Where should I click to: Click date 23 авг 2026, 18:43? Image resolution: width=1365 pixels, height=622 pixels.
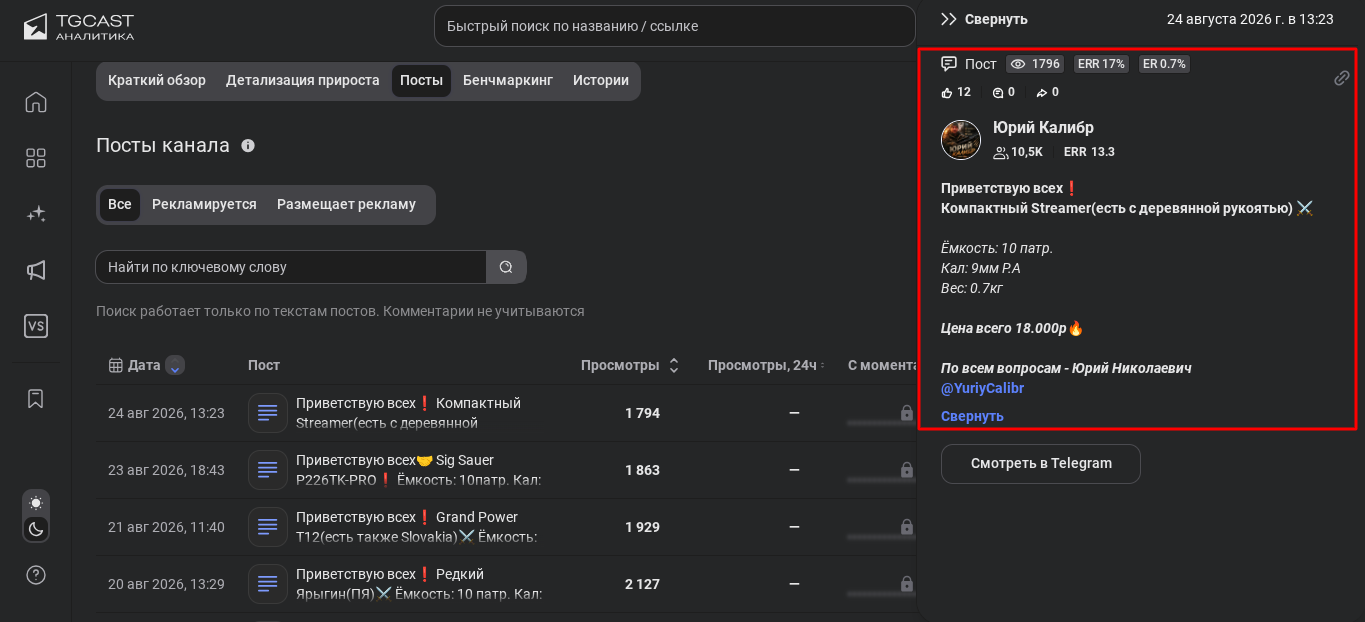click(166, 470)
